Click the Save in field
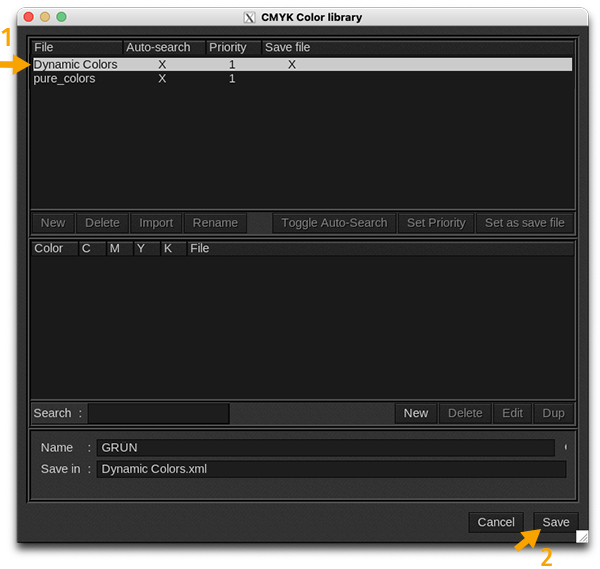 (331, 469)
